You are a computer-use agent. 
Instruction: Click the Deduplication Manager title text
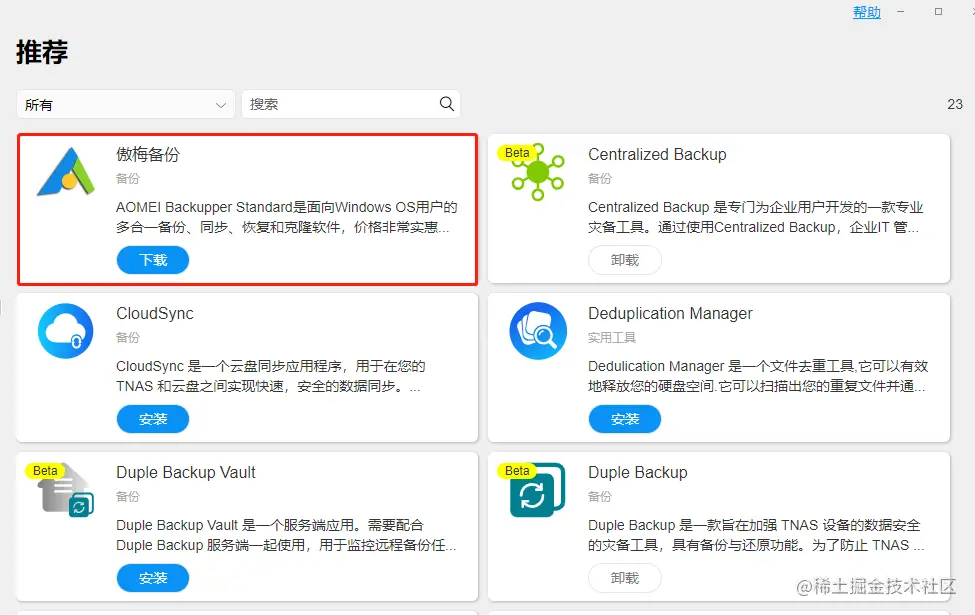(670, 313)
